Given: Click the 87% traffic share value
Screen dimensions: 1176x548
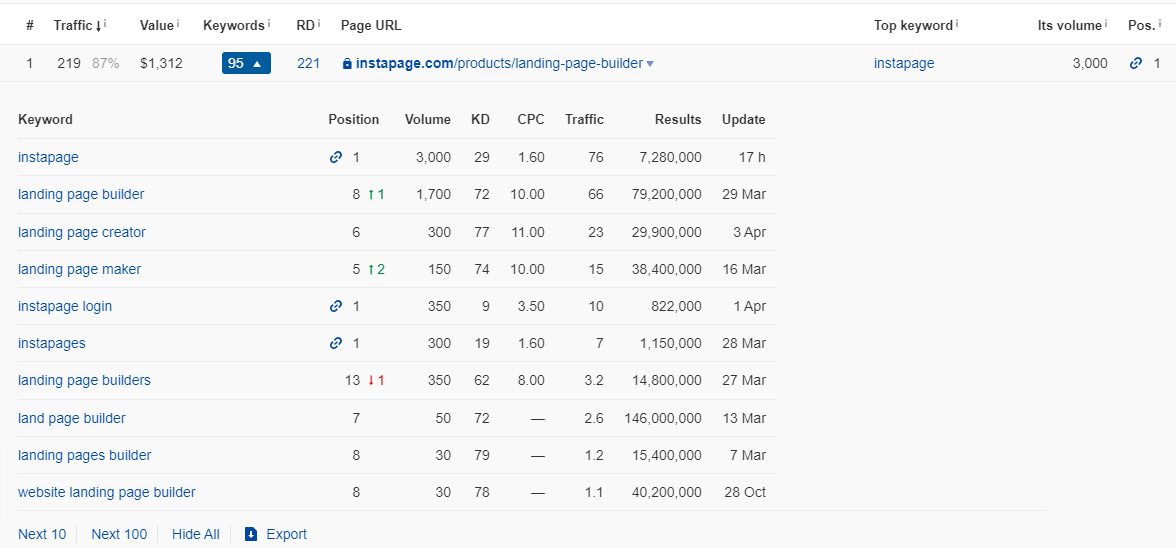Looking at the screenshot, I should [106, 64].
